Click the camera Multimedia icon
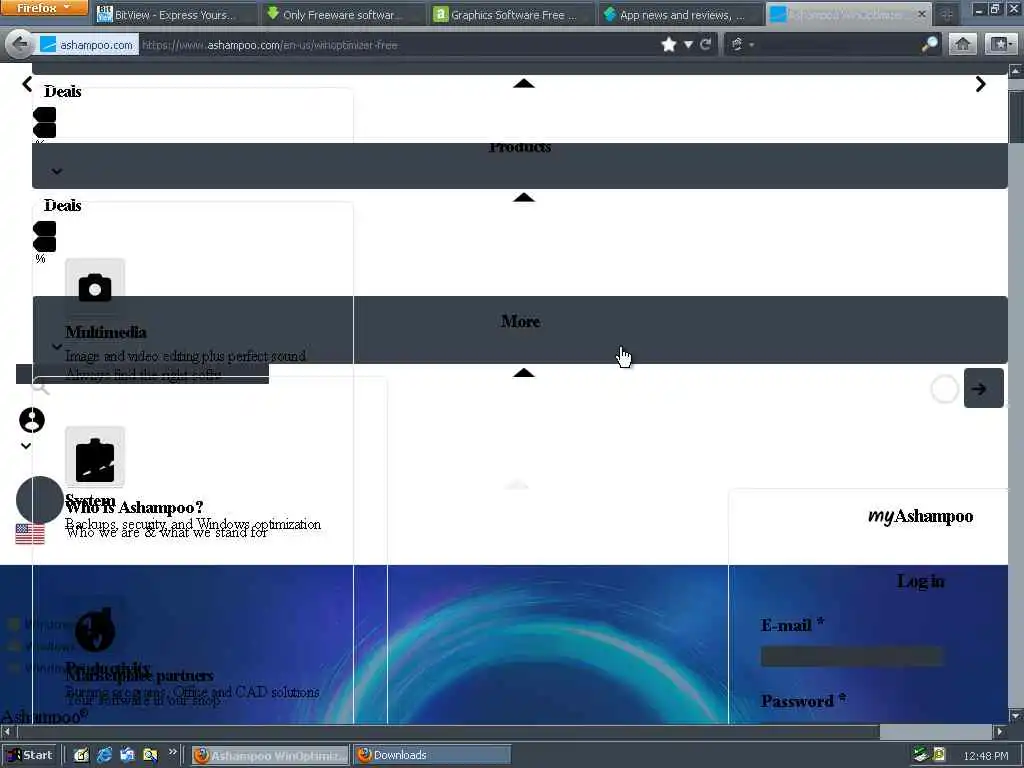This screenshot has height=768, width=1024. 95,287
